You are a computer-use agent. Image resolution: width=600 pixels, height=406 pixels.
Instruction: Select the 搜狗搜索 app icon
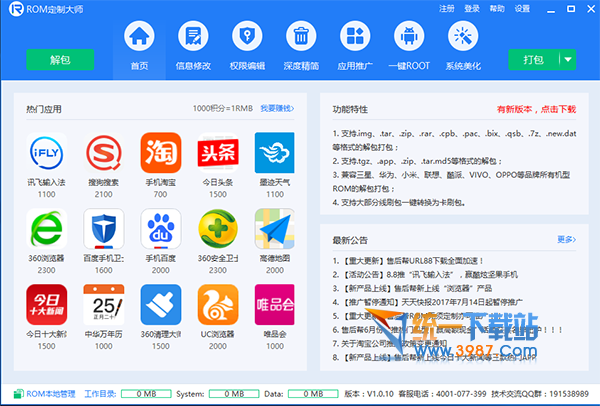pyautogui.click(x=104, y=153)
